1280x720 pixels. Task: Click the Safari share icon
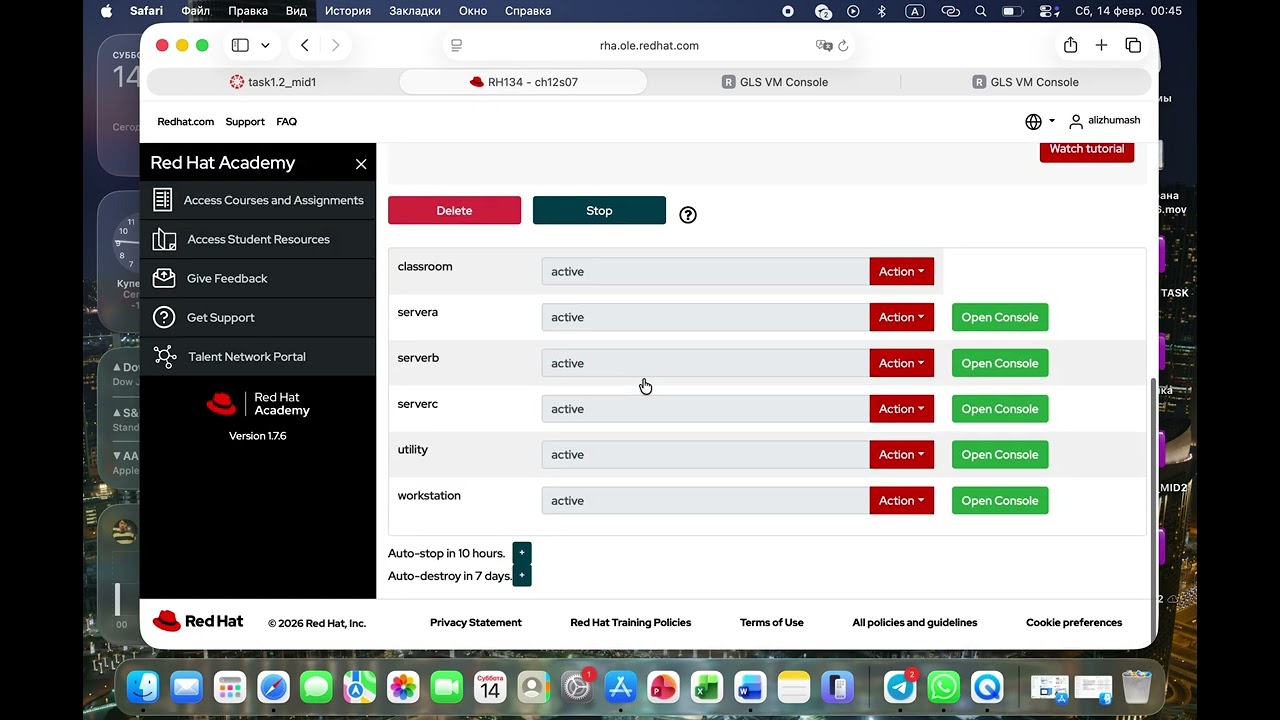coord(1070,45)
